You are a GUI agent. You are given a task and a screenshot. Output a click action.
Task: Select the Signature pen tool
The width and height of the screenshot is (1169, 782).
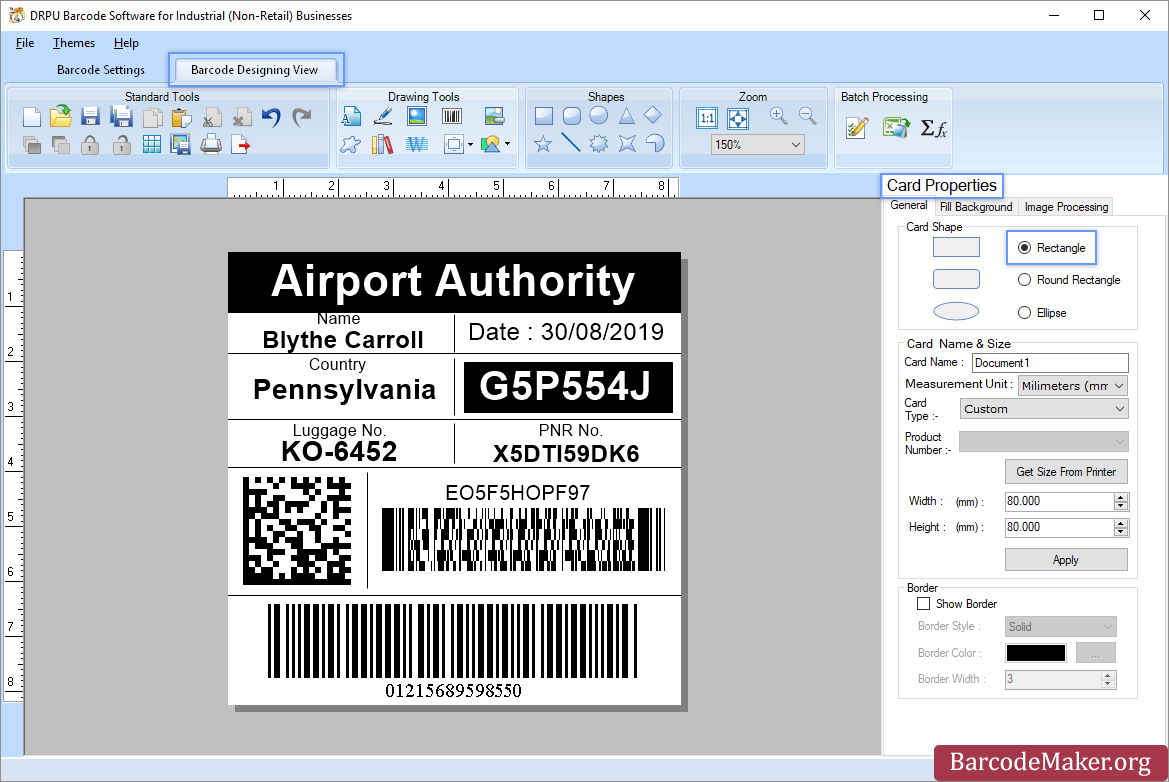383,116
